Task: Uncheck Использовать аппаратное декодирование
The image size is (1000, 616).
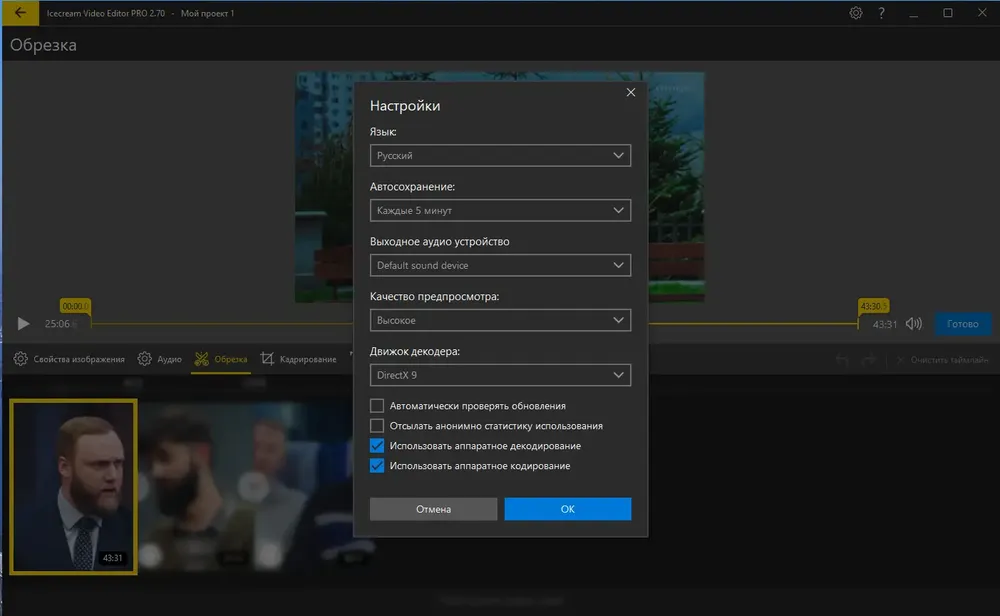Action: coord(377,446)
